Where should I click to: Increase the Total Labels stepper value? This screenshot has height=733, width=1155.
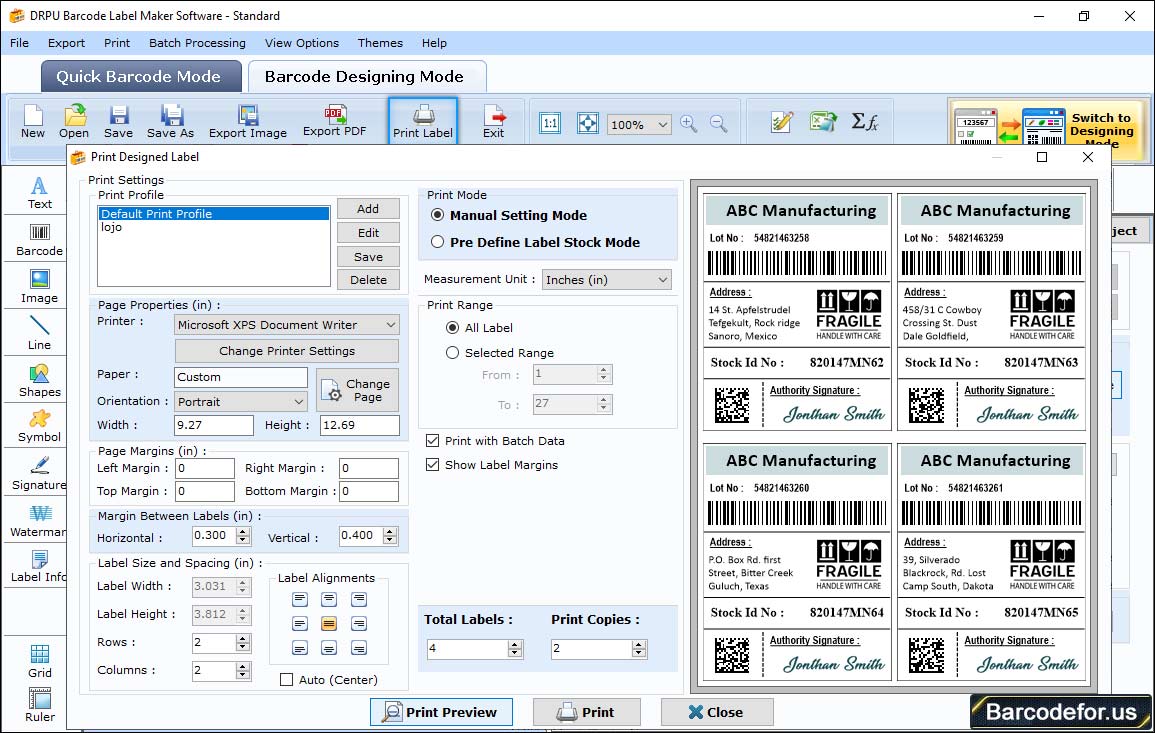click(516, 645)
